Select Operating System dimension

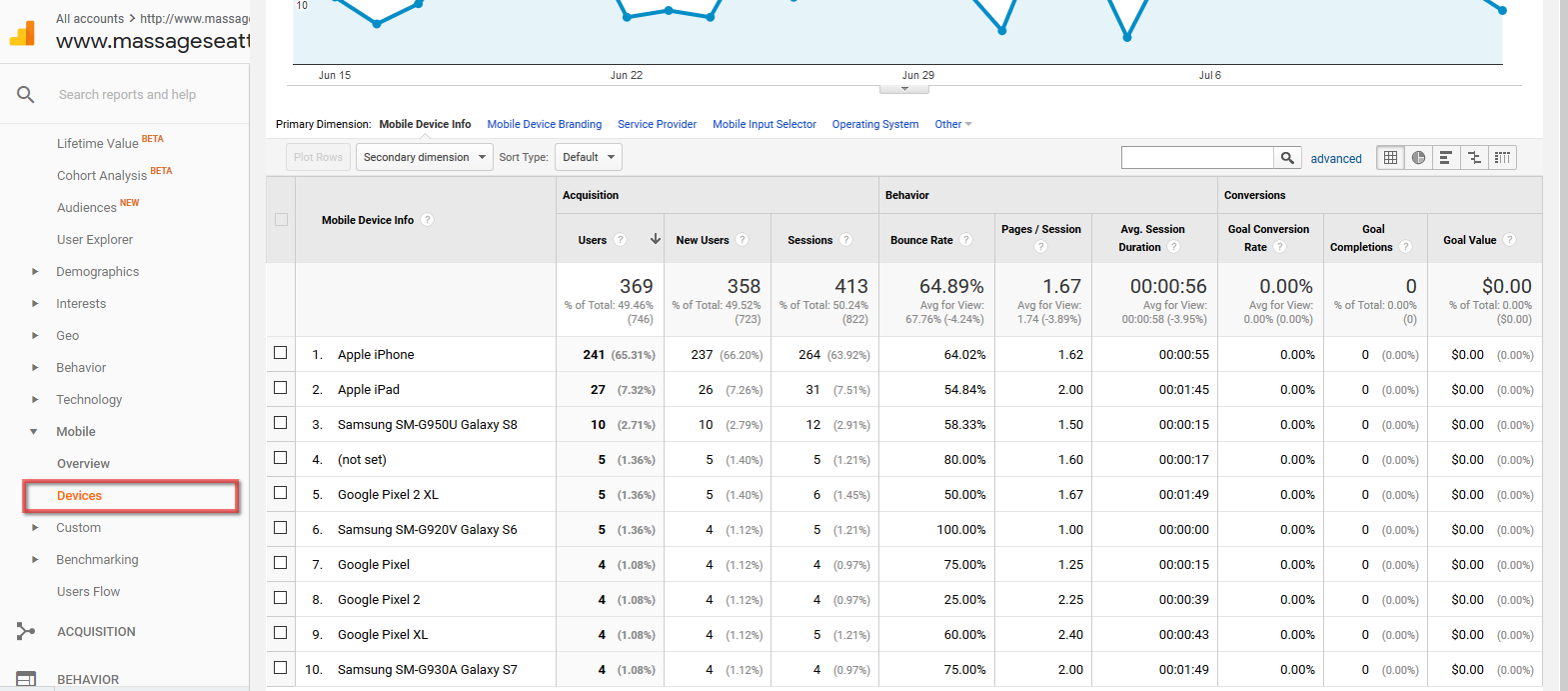pos(875,124)
